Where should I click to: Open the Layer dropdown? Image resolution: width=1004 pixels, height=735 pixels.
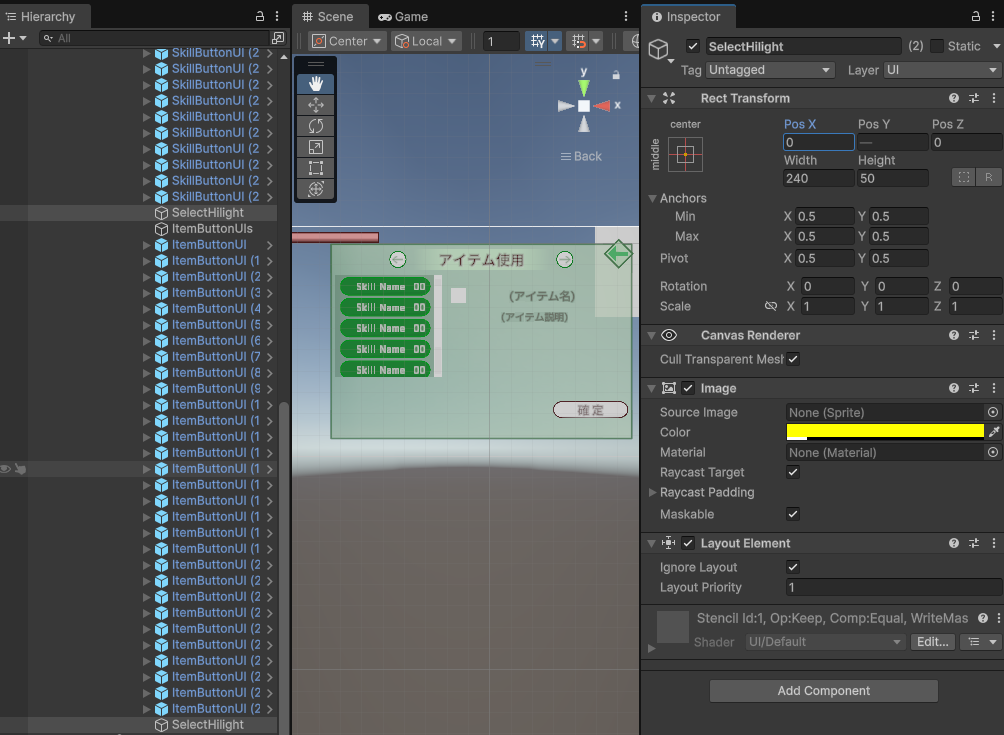(941, 70)
